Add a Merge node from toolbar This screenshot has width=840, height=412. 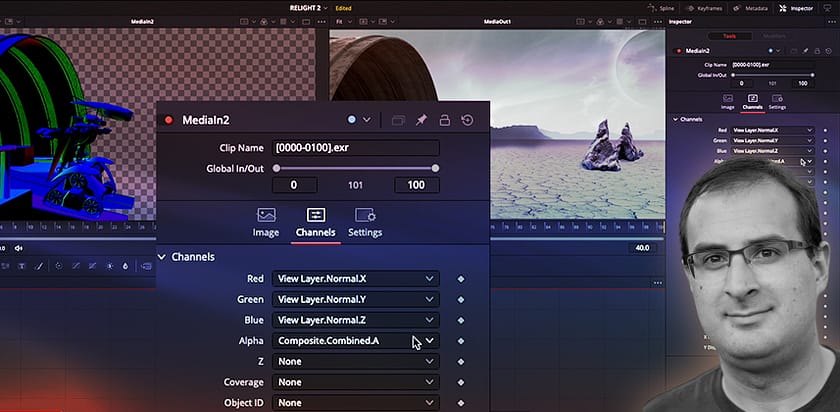[146, 266]
